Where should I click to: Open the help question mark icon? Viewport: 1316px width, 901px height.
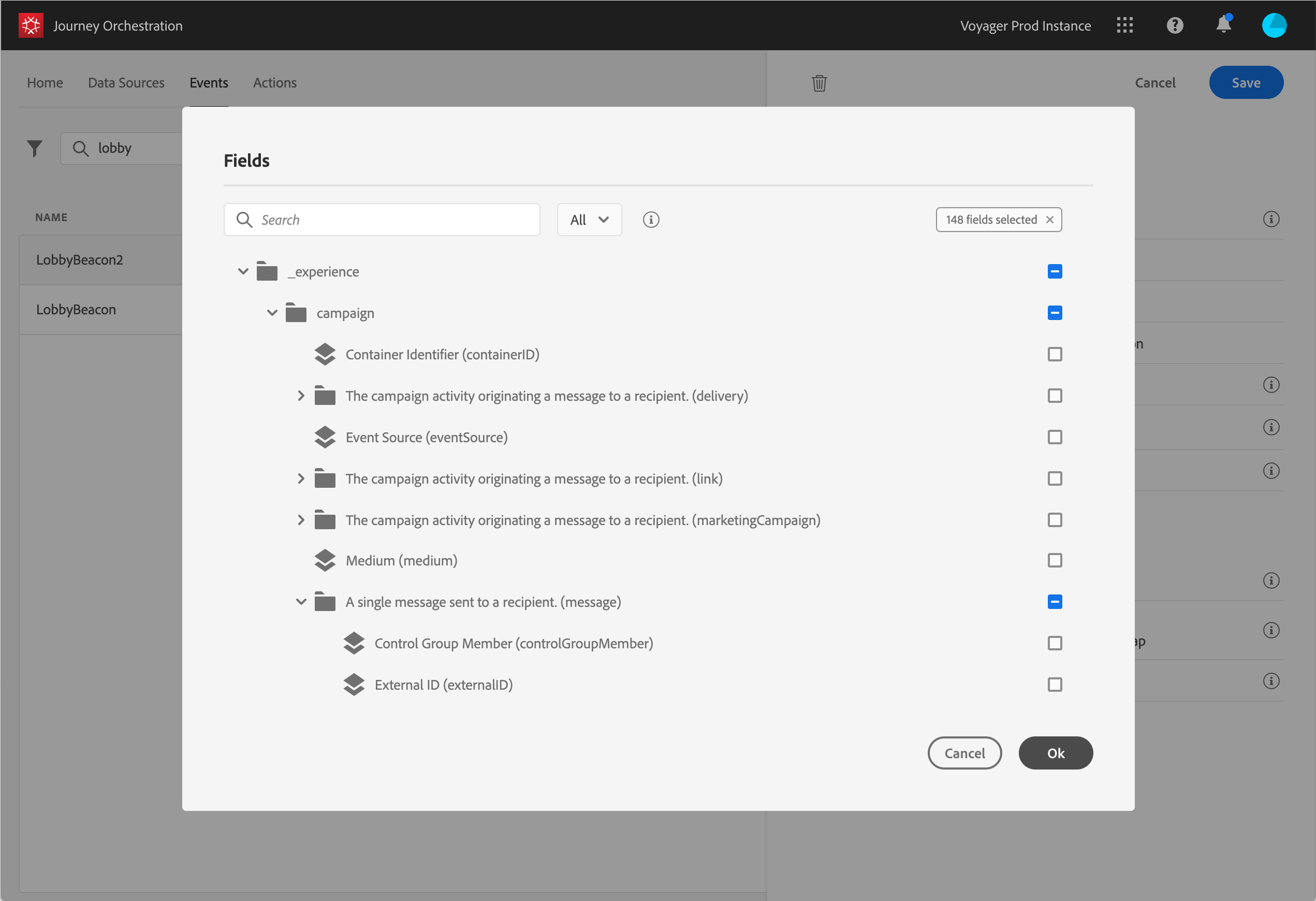click(1175, 25)
